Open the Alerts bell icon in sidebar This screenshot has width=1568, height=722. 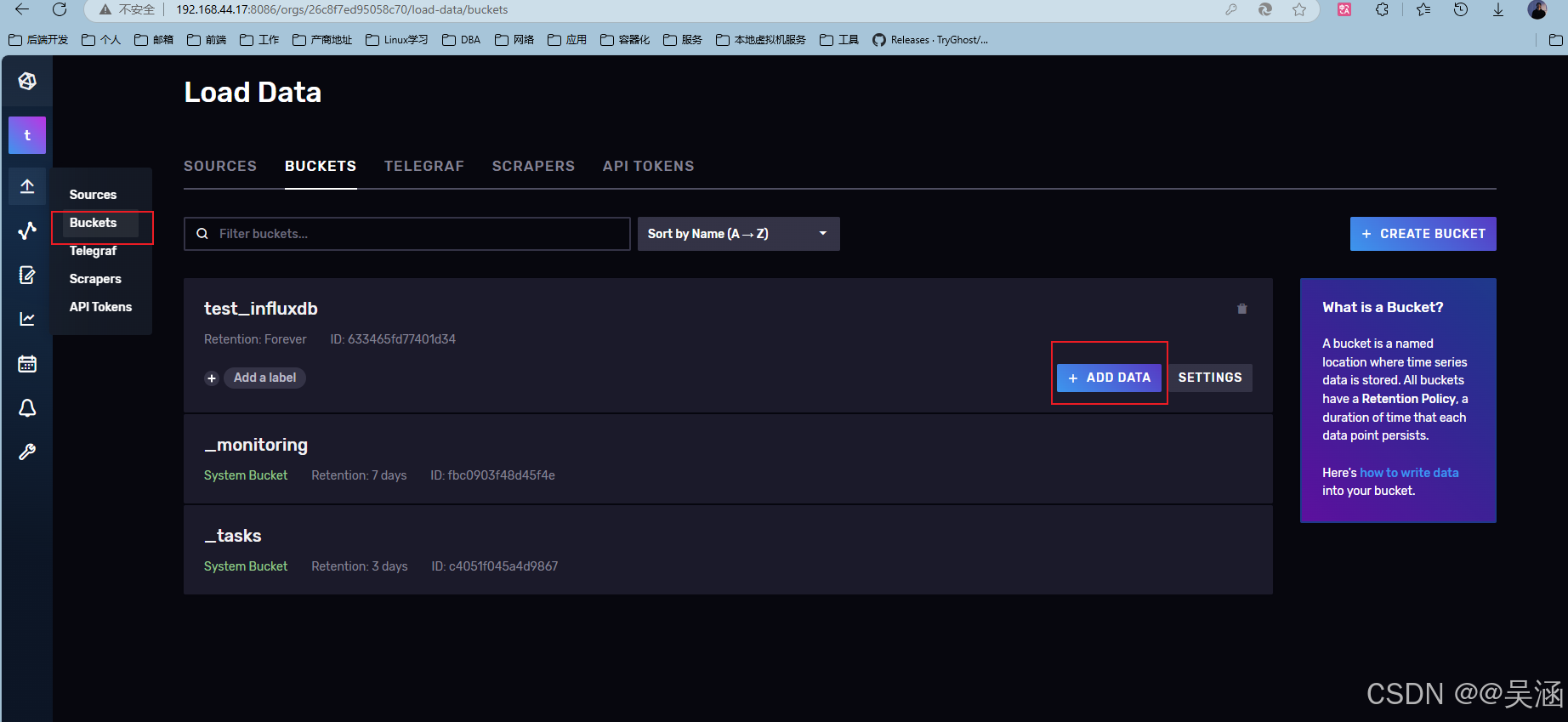(x=27, y=408)
